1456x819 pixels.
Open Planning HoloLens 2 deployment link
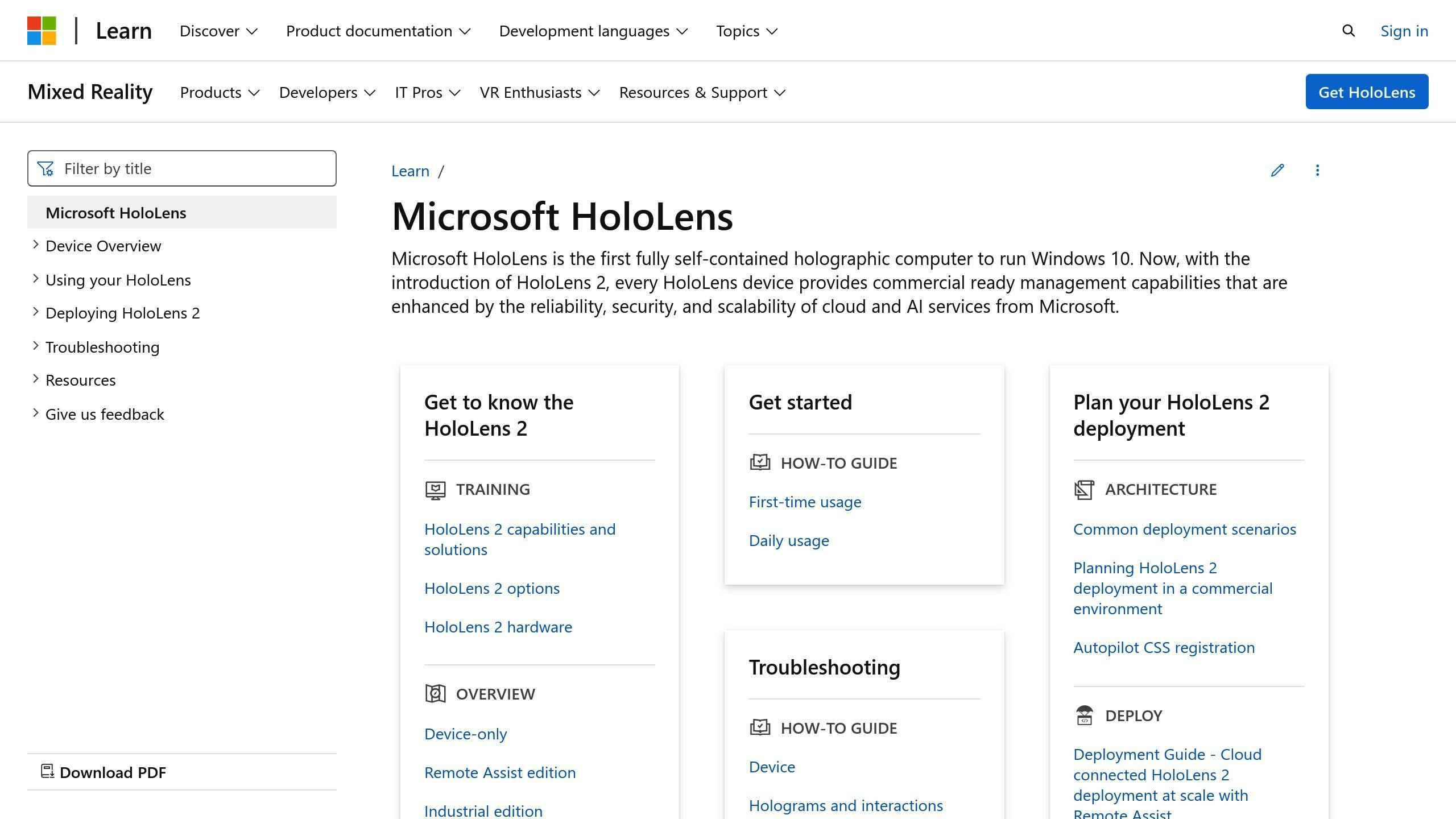tap(1173, 588)
